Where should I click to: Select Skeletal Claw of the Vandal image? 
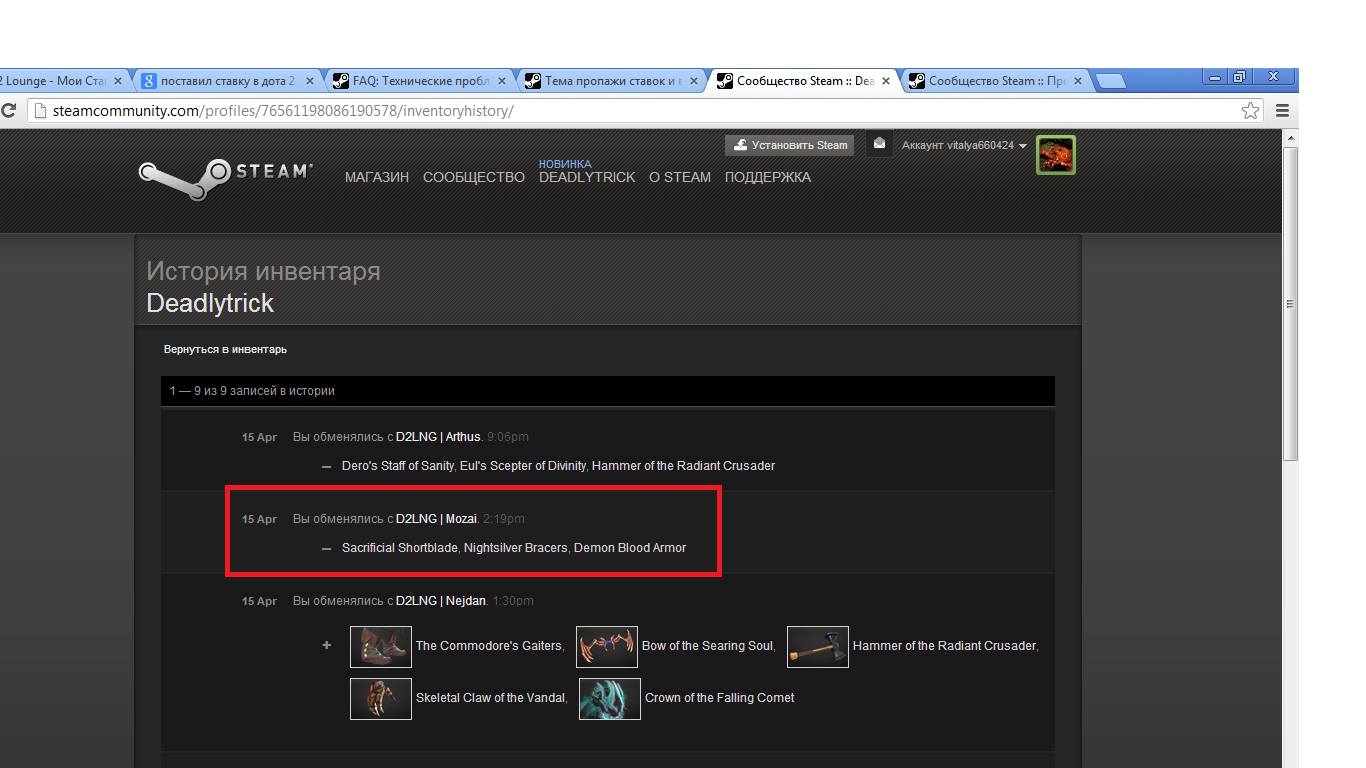[x=381, y=698]
